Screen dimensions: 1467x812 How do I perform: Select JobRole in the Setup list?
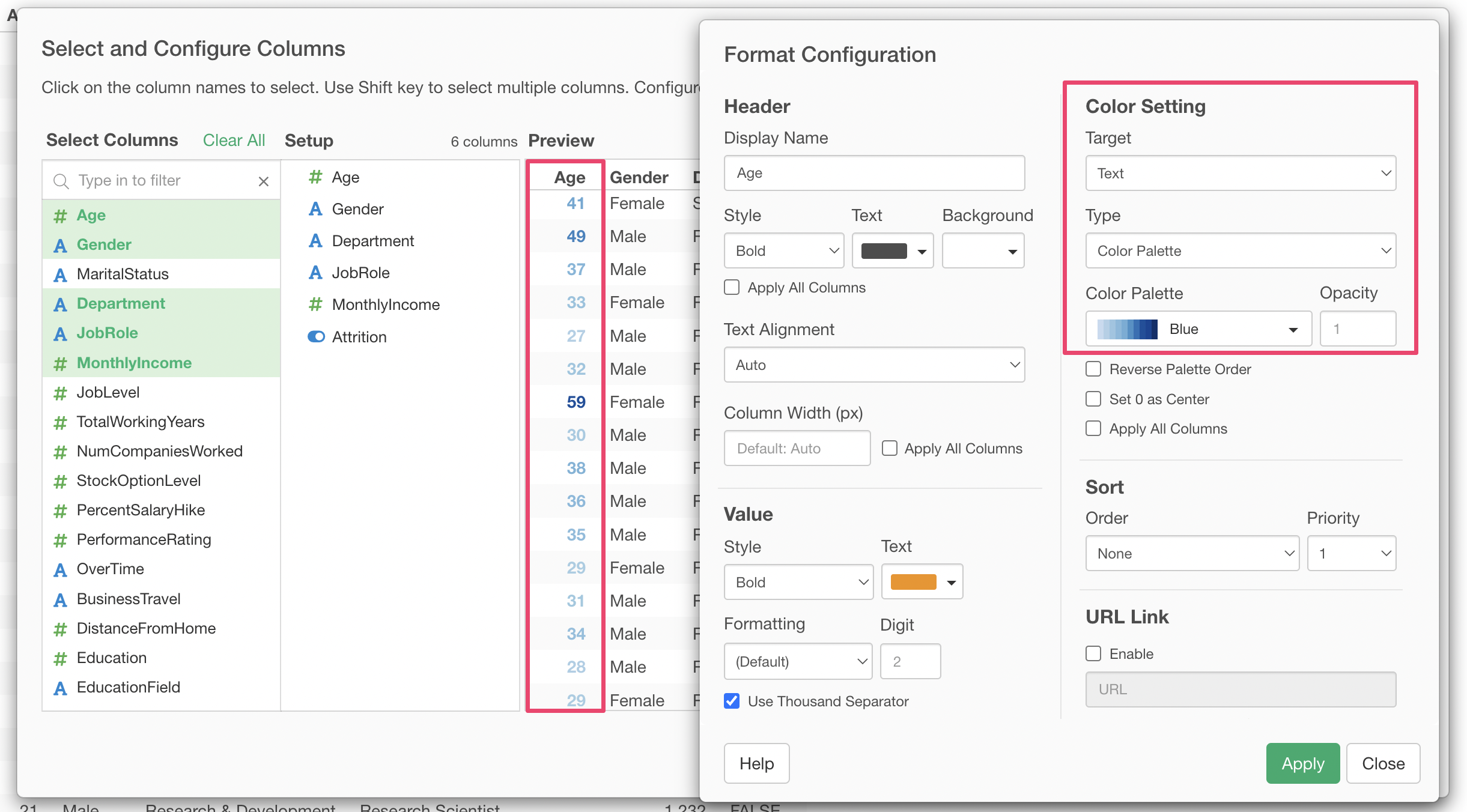point(360,273)
